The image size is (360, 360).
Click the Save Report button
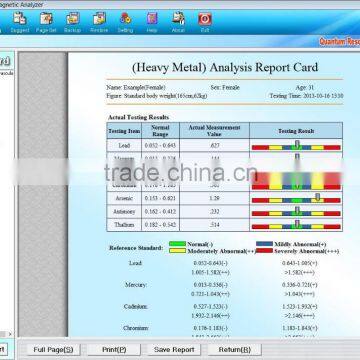click(x=174, y=350)
